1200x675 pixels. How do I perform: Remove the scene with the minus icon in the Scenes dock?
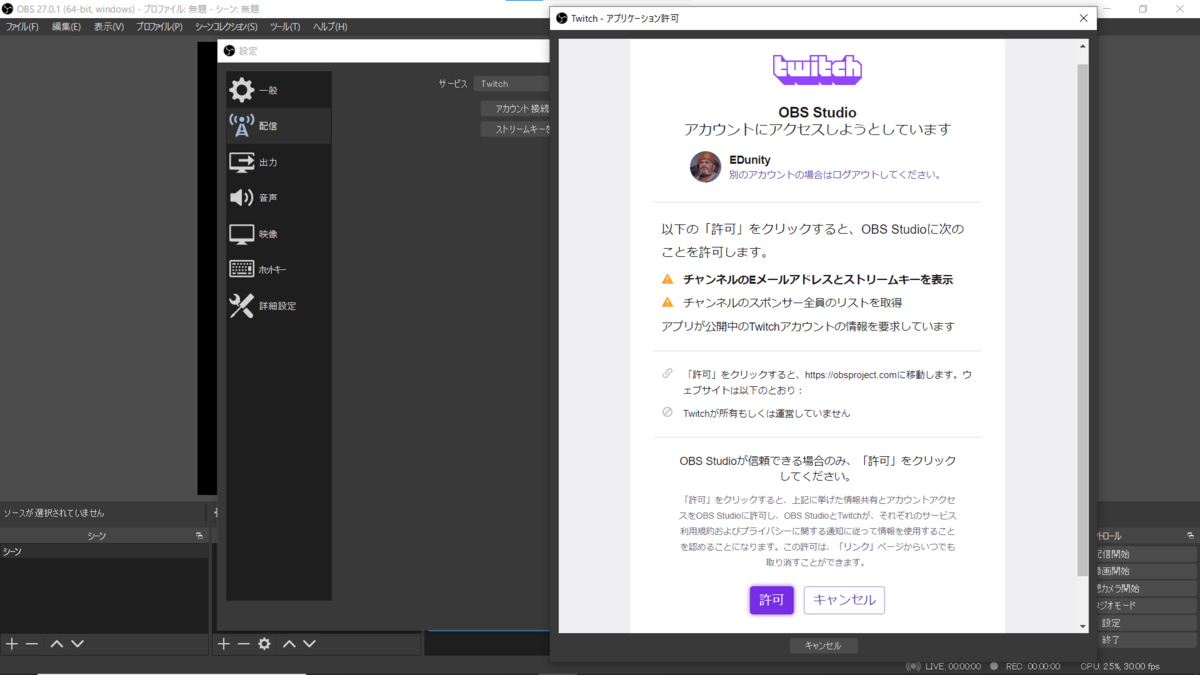(32, 644)
